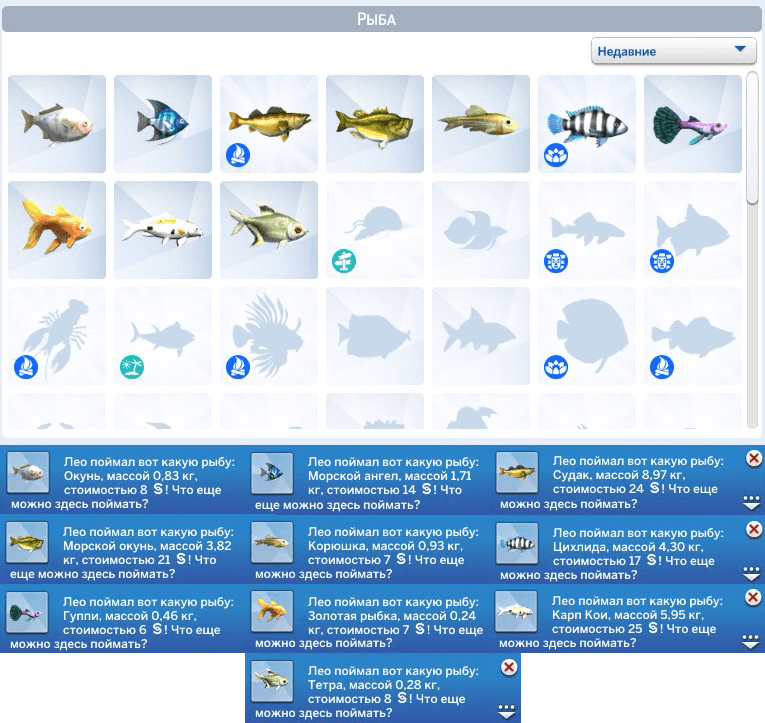Image resolution: width=765 pixels, height=723 pixels.
Task: Close the Карп Кои notification
Action: point(754,597)
